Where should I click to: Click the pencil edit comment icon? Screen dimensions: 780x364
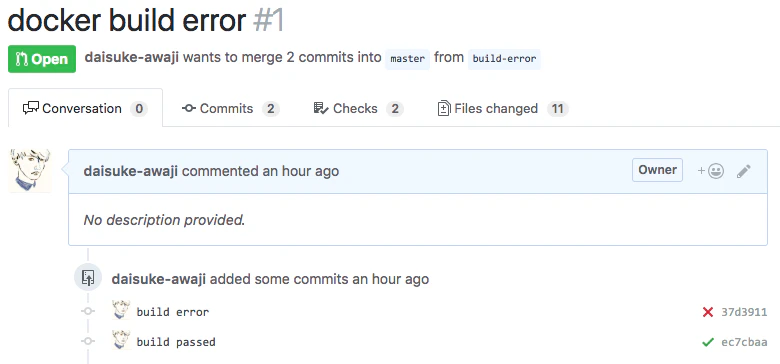pyautogui.click(x=744, y=172)
